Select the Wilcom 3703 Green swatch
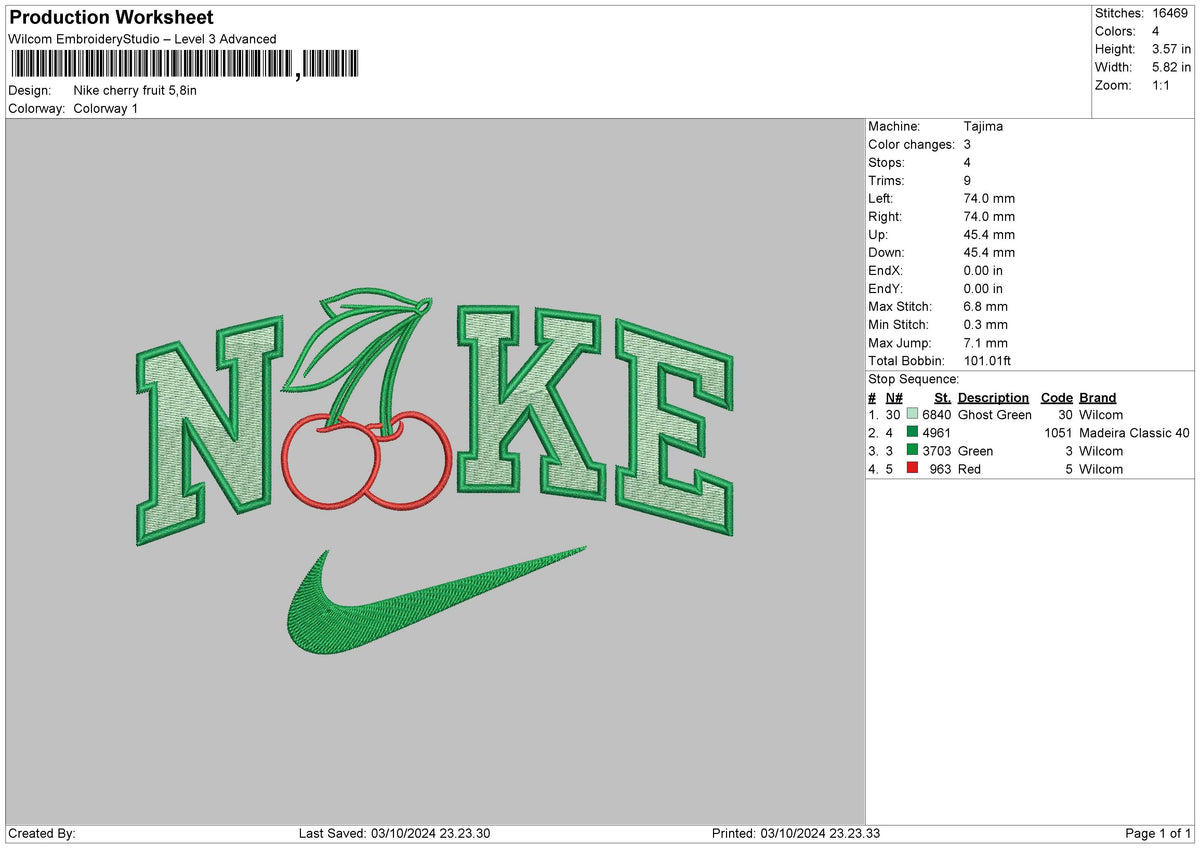This screenshot has height=848, width=1200. coord(910,450)
